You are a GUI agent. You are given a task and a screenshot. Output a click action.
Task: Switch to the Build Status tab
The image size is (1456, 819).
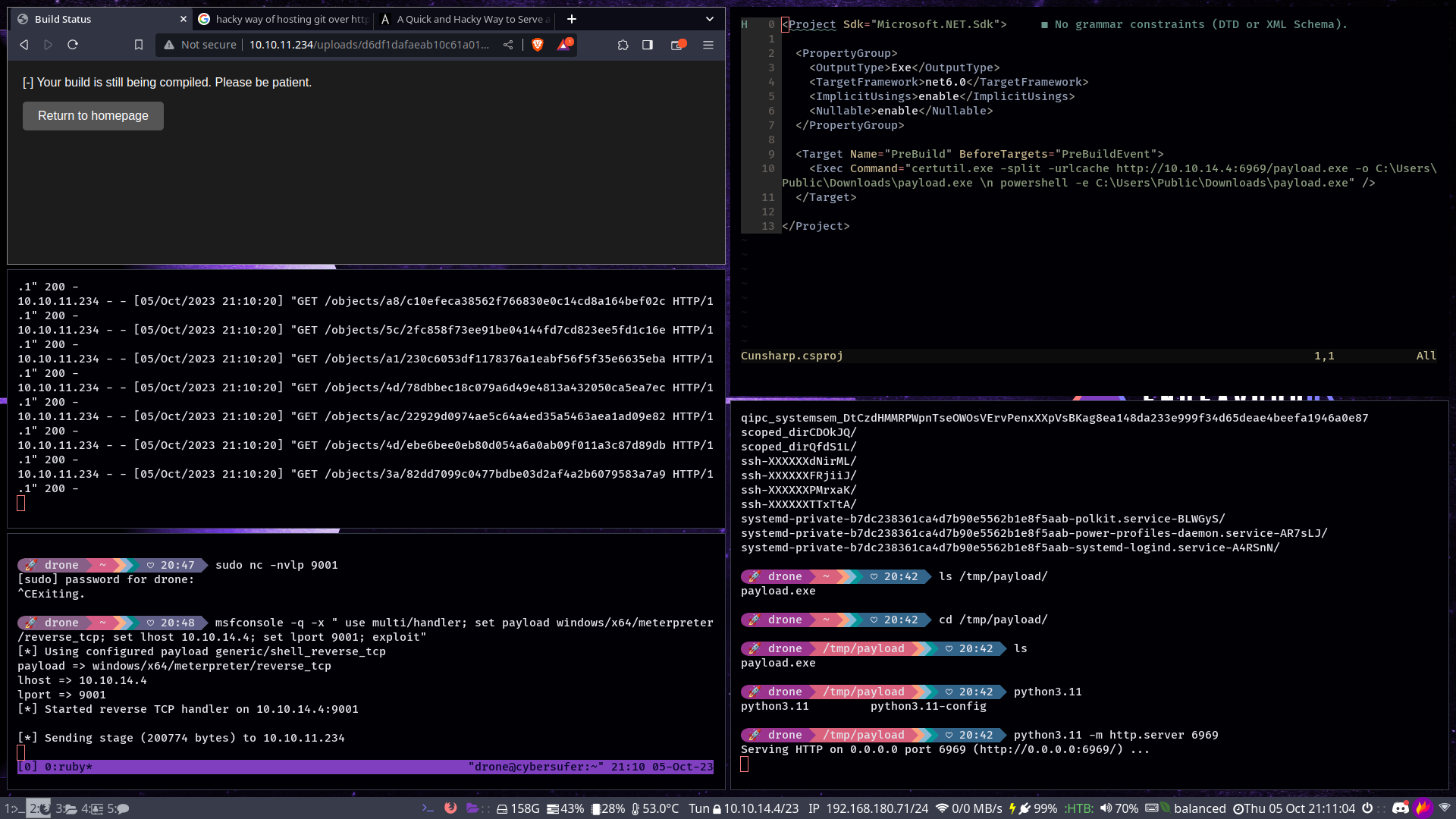coord(102,19)
